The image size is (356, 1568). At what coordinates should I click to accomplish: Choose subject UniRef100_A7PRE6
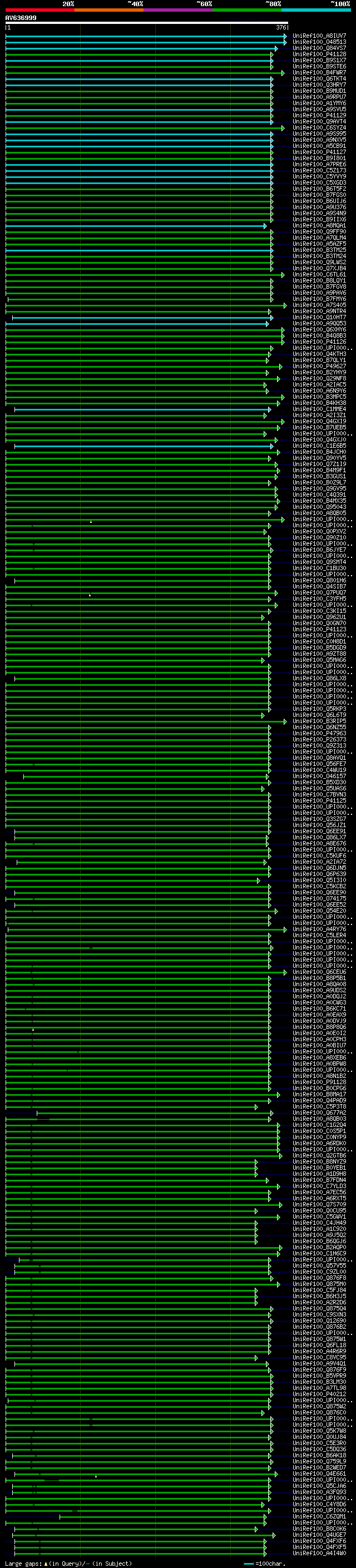(x=319, y=164)
